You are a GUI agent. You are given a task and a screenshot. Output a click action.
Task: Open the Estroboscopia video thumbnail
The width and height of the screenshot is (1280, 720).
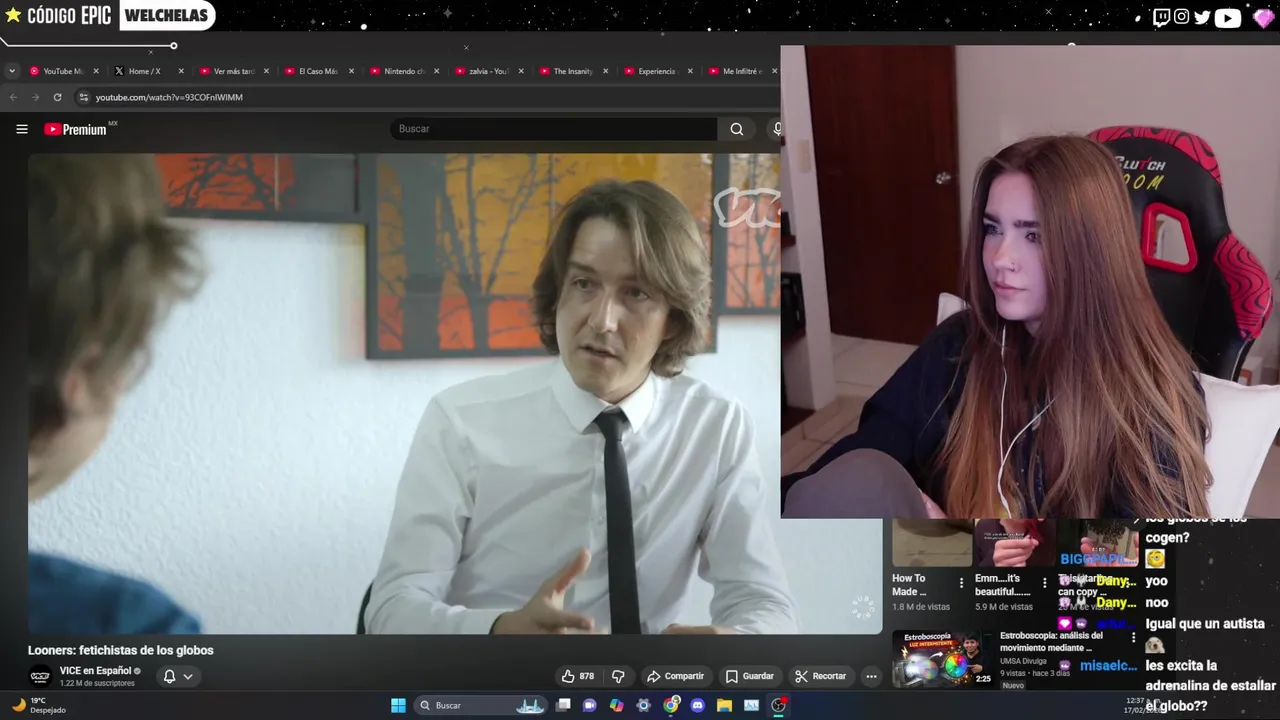point(942,658)
